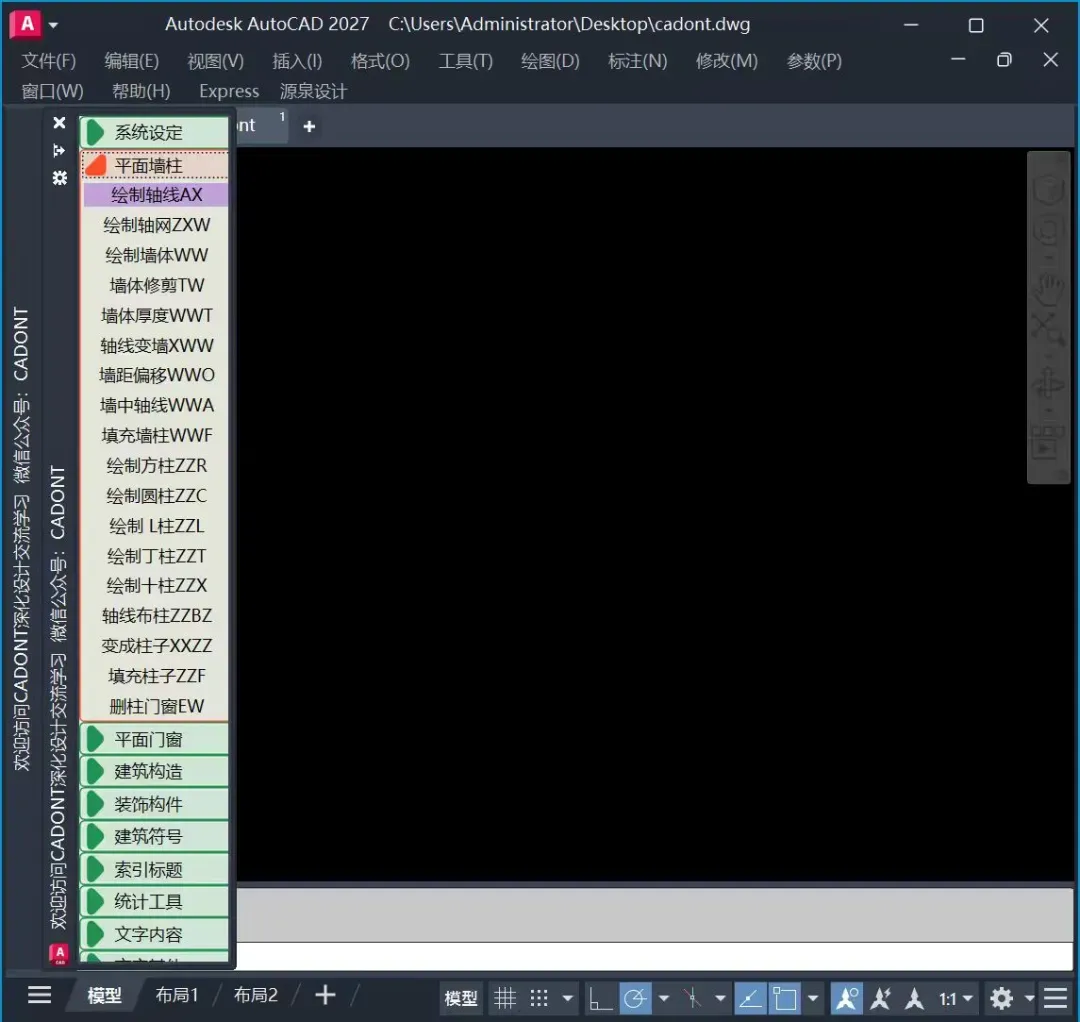Expand the 建筑构造 category
The height and width of the screenshot is (1022, 1080).
(x=154, y=771)
